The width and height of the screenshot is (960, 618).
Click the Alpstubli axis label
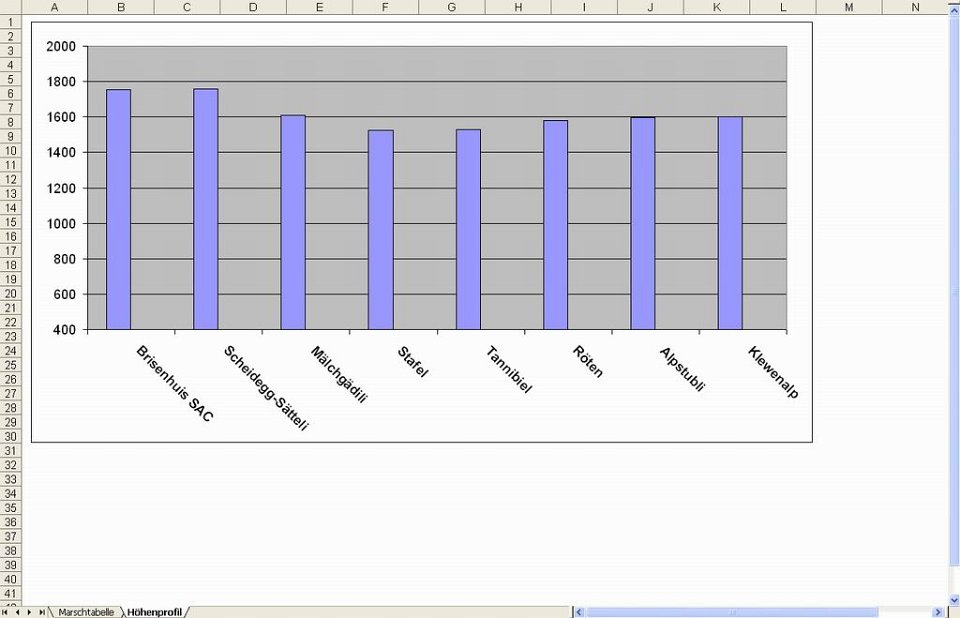[x=683, y=369]
